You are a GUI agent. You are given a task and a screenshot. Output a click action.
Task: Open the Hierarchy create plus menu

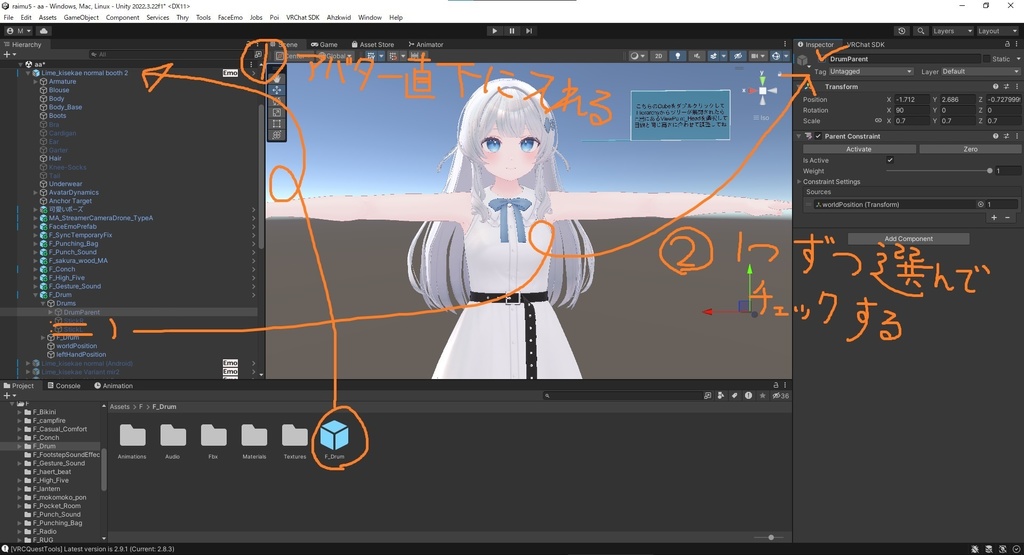pos(8,54)
